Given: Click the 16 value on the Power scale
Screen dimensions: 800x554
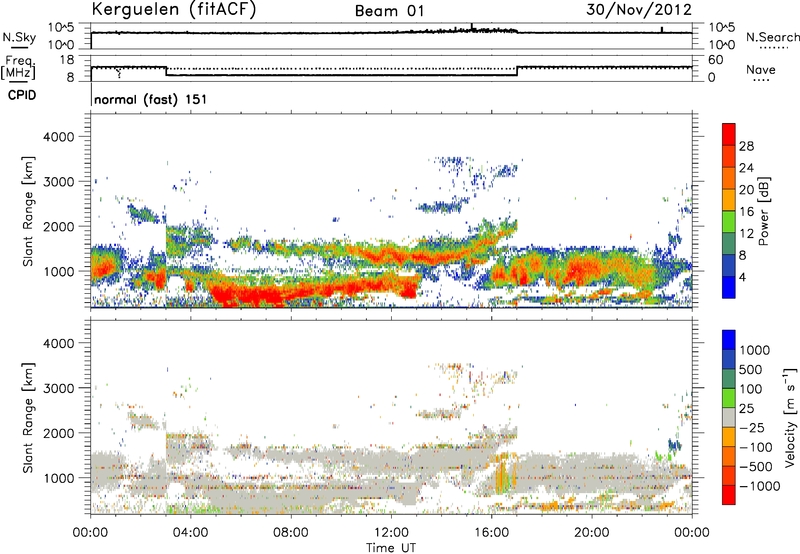Looking at the screenshot, I should pos(746,212).
